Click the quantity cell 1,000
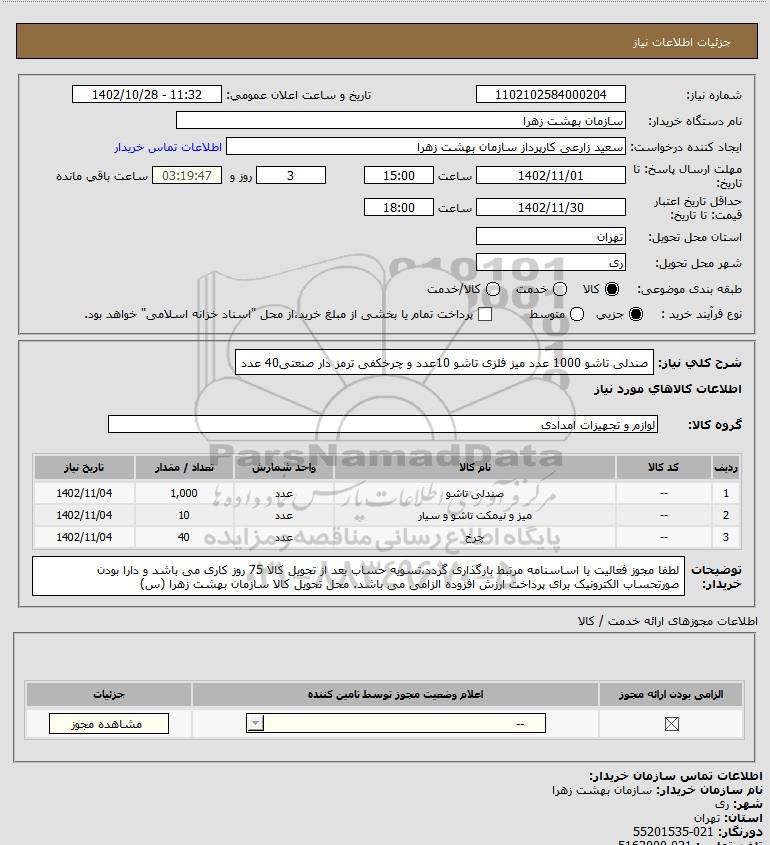This screenshot has width=770, height=845. [x=184, y=493]
